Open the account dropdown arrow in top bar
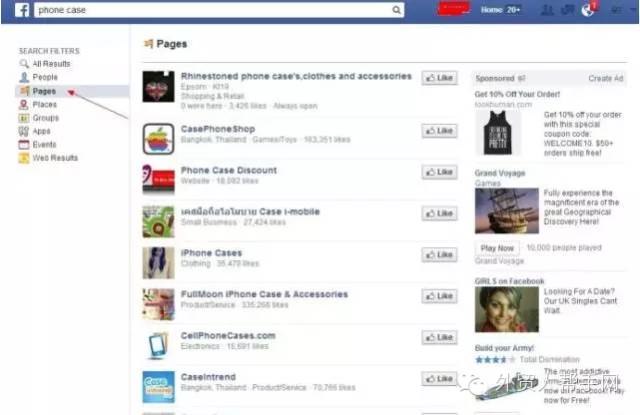This screenshot has width=640, height=415. point(633,10)
